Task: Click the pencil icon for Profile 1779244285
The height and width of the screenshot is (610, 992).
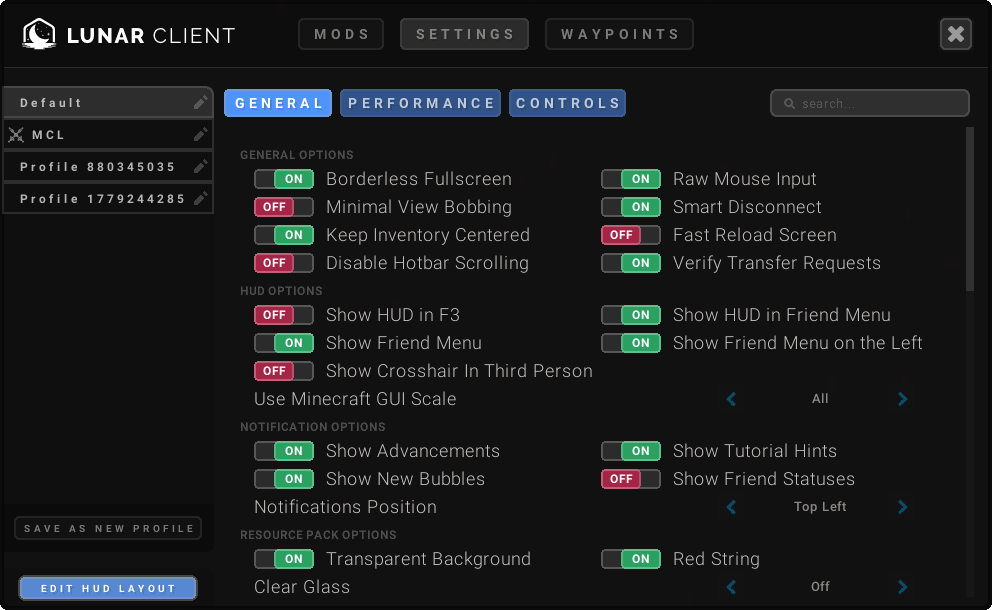Action: (201, 199)
